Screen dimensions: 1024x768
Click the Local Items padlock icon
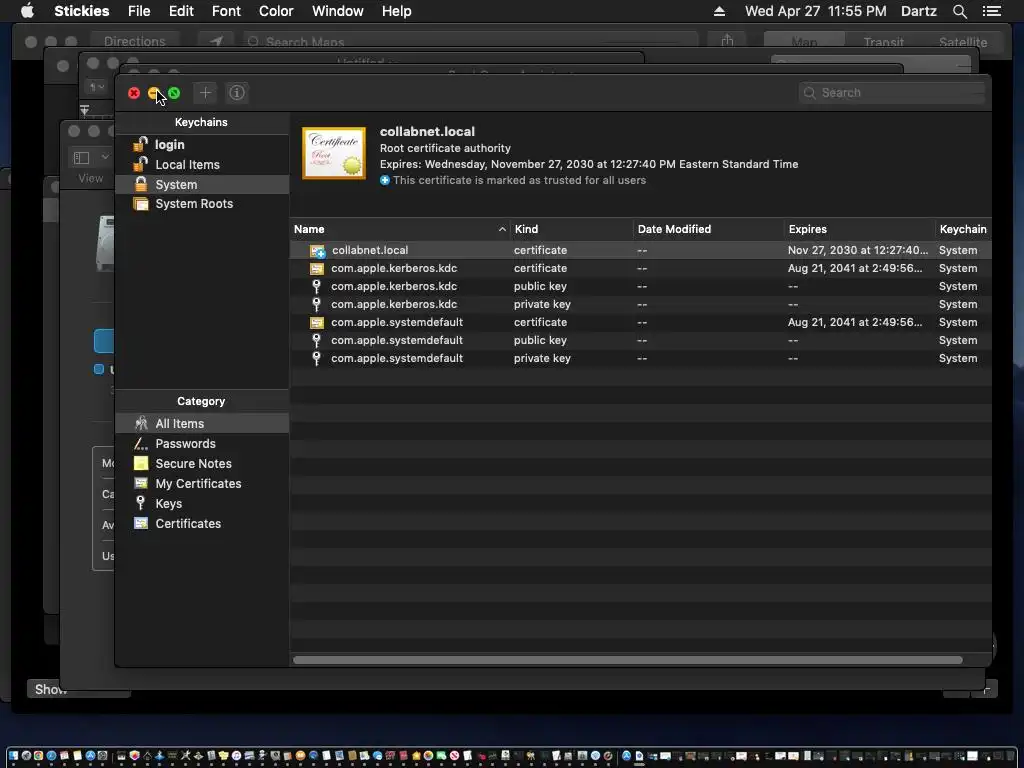(x=140, y=164)
